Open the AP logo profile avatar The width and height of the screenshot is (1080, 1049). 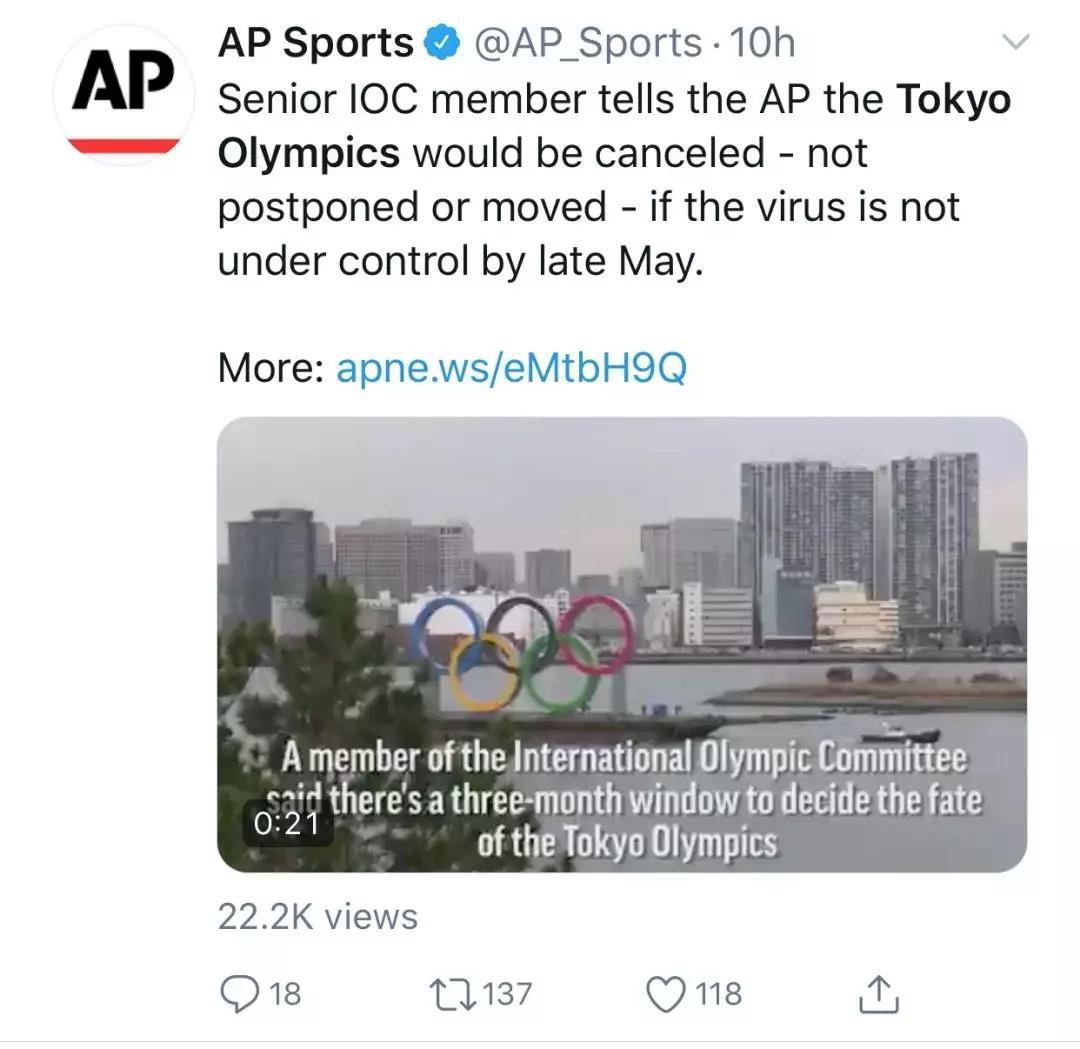pyautogui.click(x=125, y=95)
